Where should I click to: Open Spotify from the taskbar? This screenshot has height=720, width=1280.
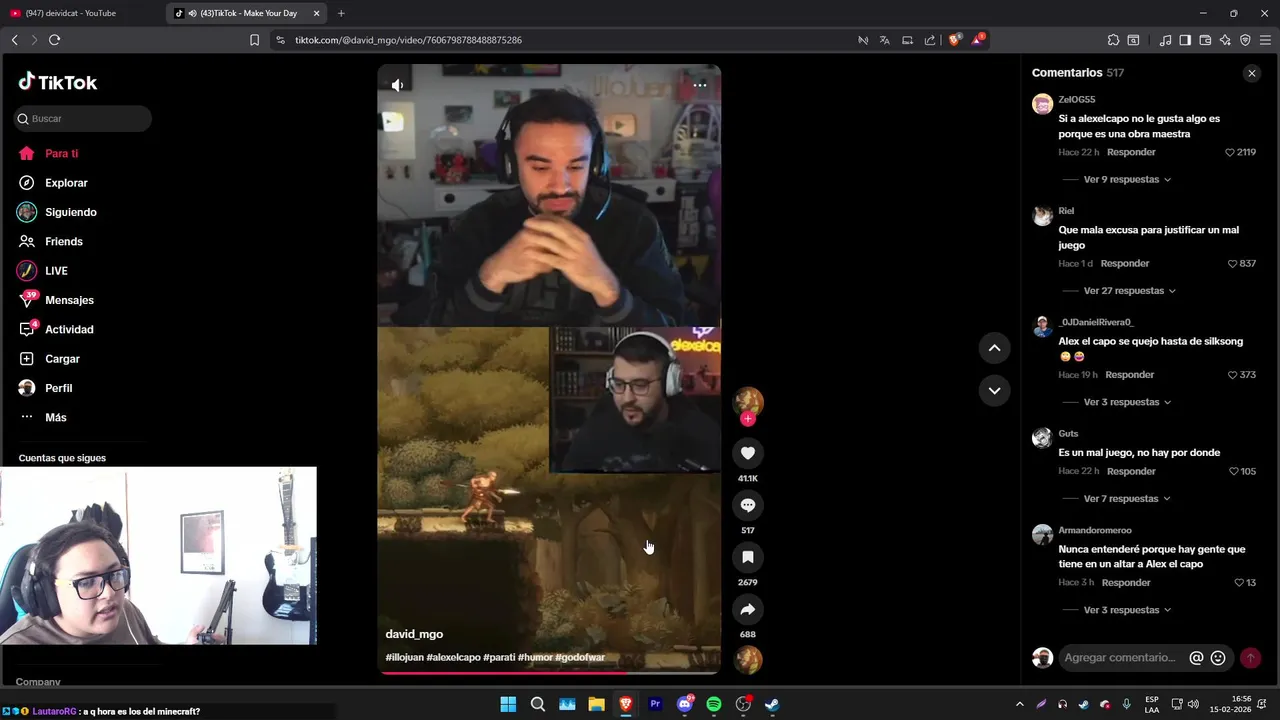click(x=714, y=704)
